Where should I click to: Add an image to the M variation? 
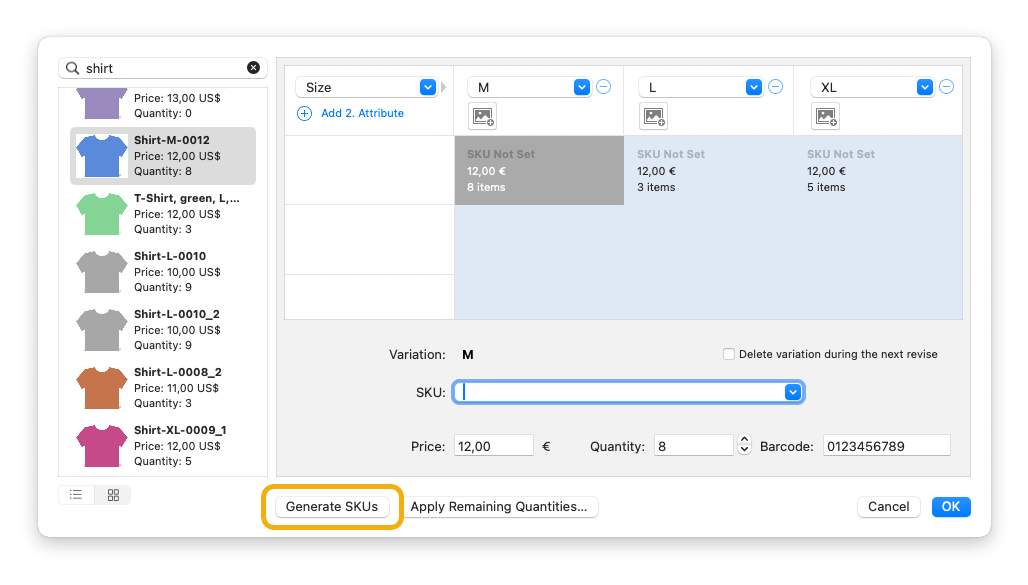coord(482,116)
